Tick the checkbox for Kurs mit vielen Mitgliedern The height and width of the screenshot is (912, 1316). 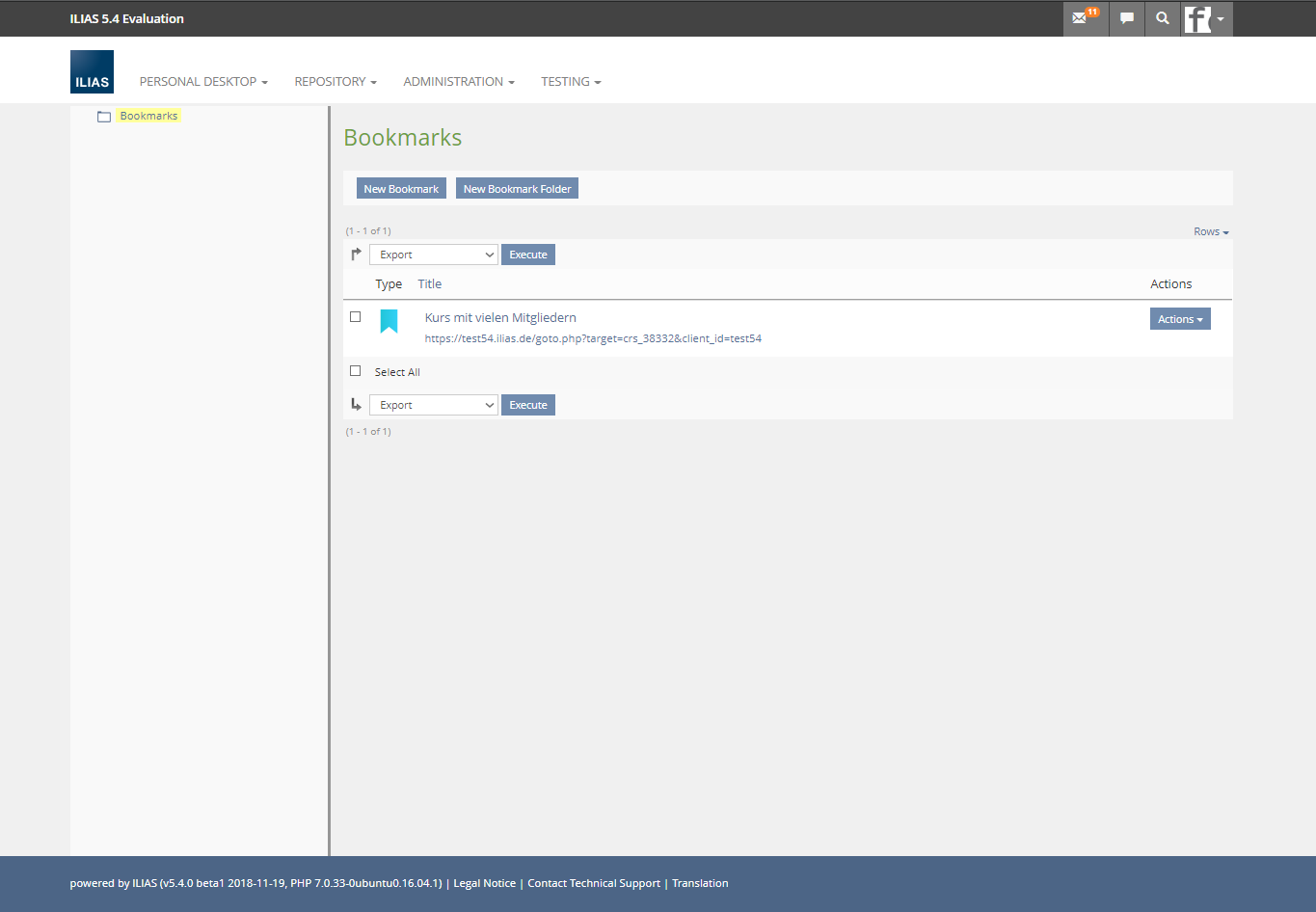(355, 317)
